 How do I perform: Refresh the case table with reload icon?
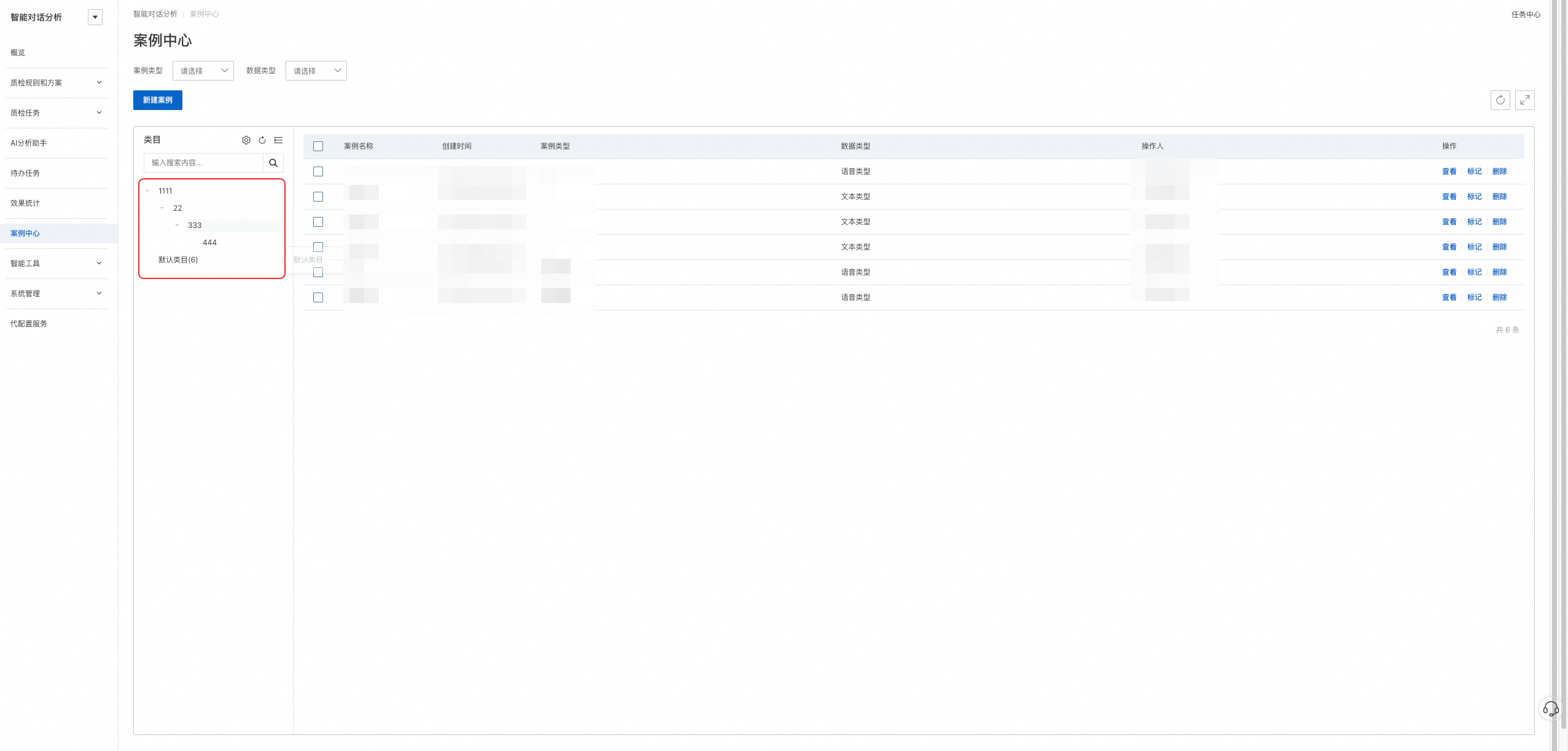[1500, 100]
